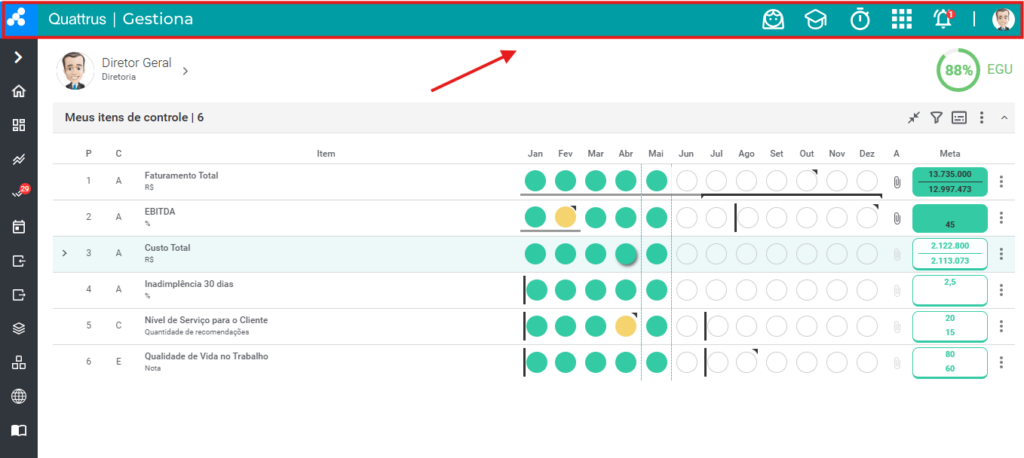Expand the left sidebar with chevron
Viewport: 1024px width, 458px height.
(x=18, y=57)
